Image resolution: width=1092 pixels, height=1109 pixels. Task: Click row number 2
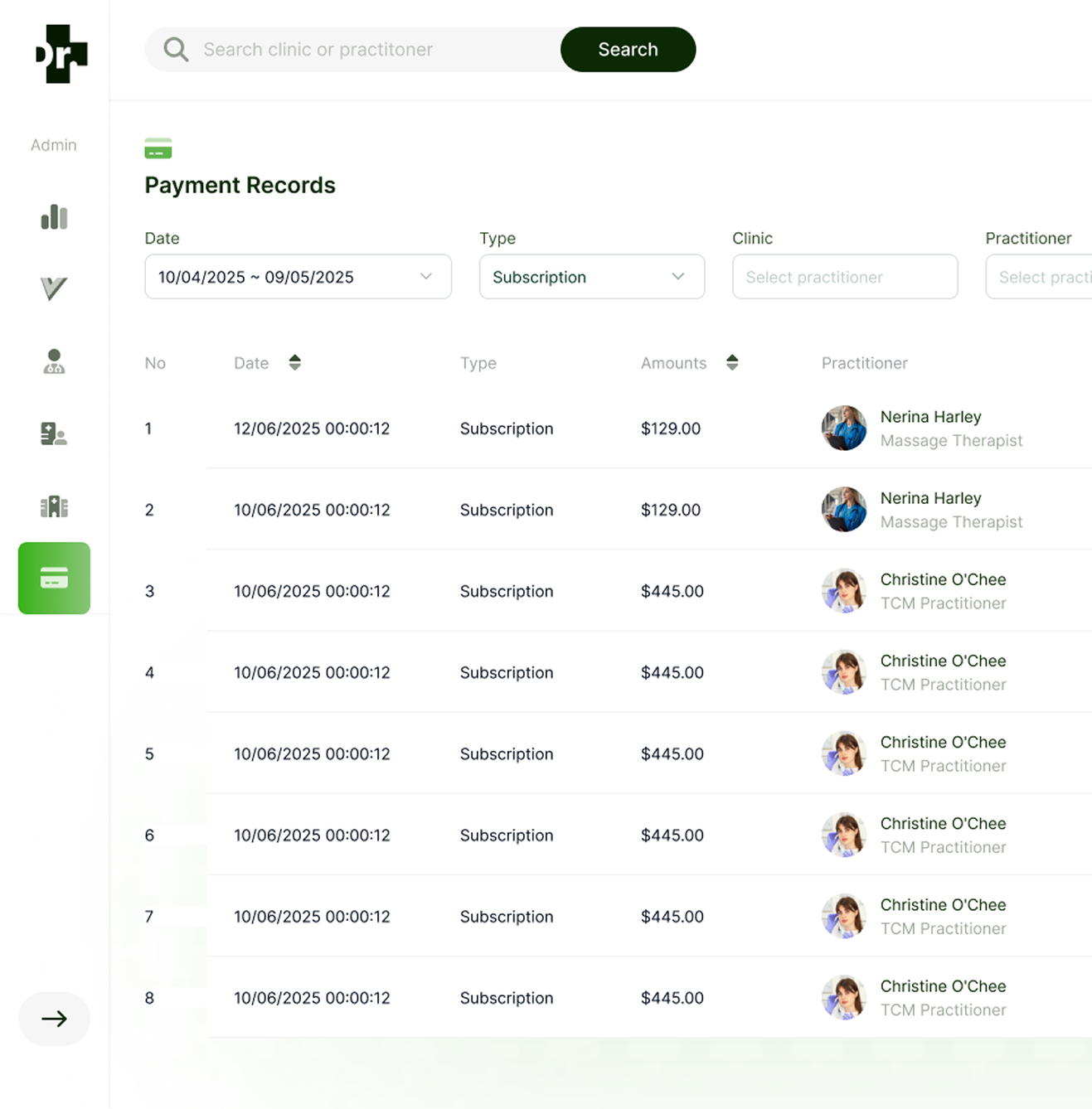pos(149,510)
